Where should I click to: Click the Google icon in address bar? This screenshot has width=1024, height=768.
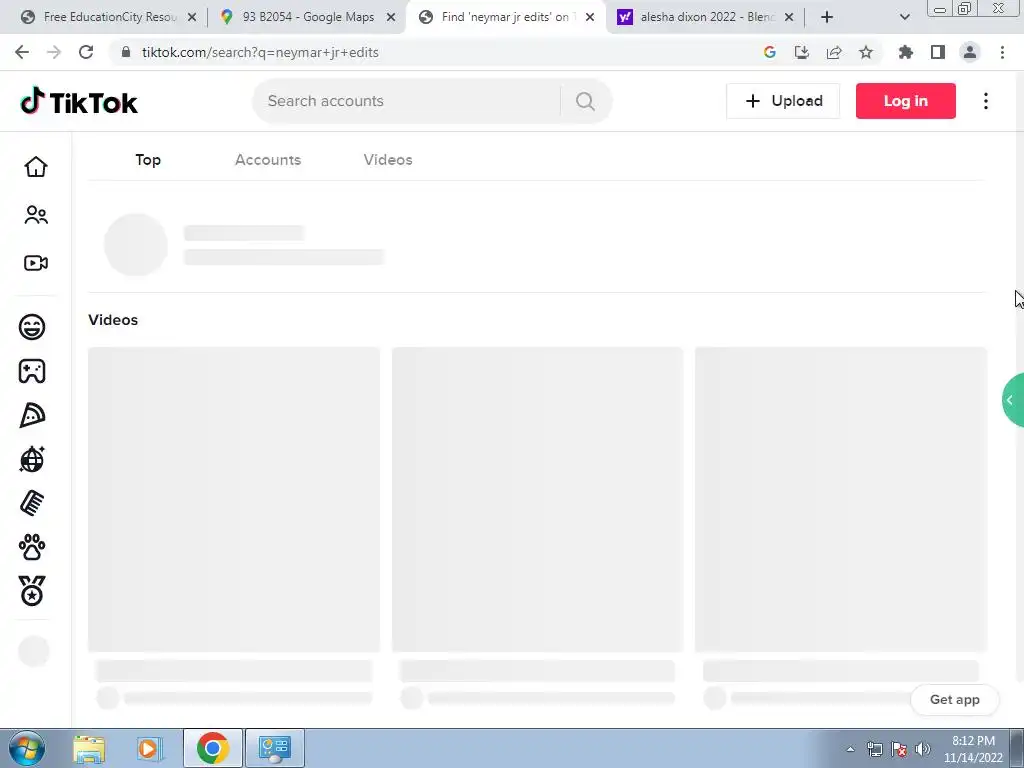pyautogui.click(x=769, y=52)
